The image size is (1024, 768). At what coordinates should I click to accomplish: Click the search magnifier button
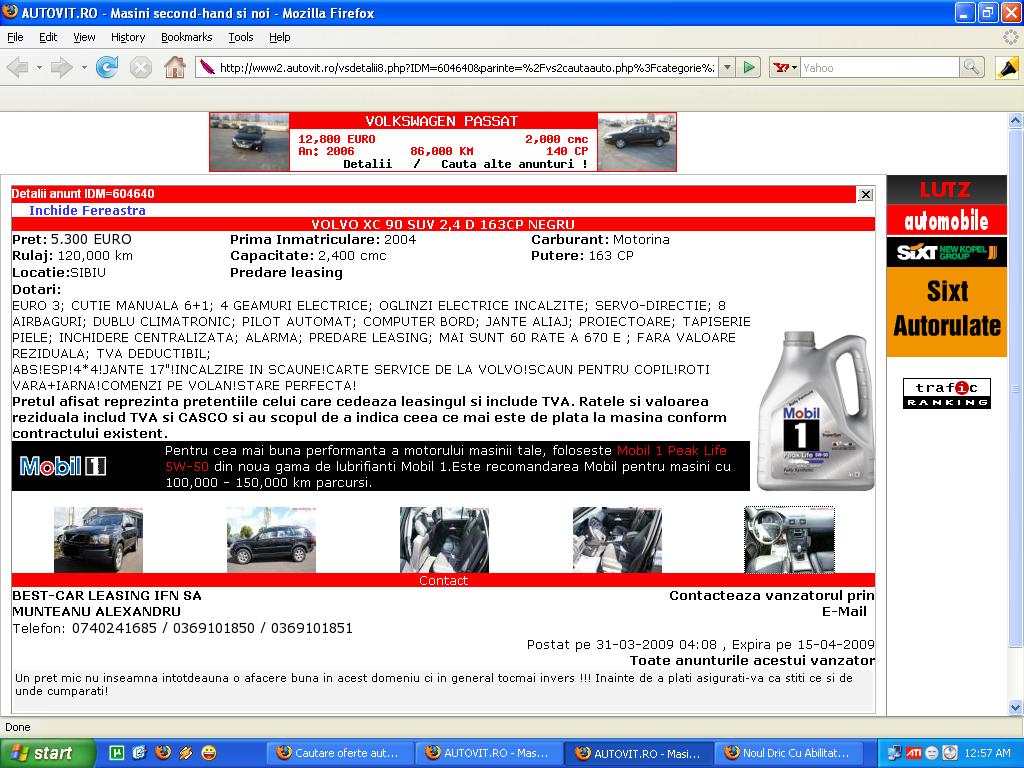[972, 67]
